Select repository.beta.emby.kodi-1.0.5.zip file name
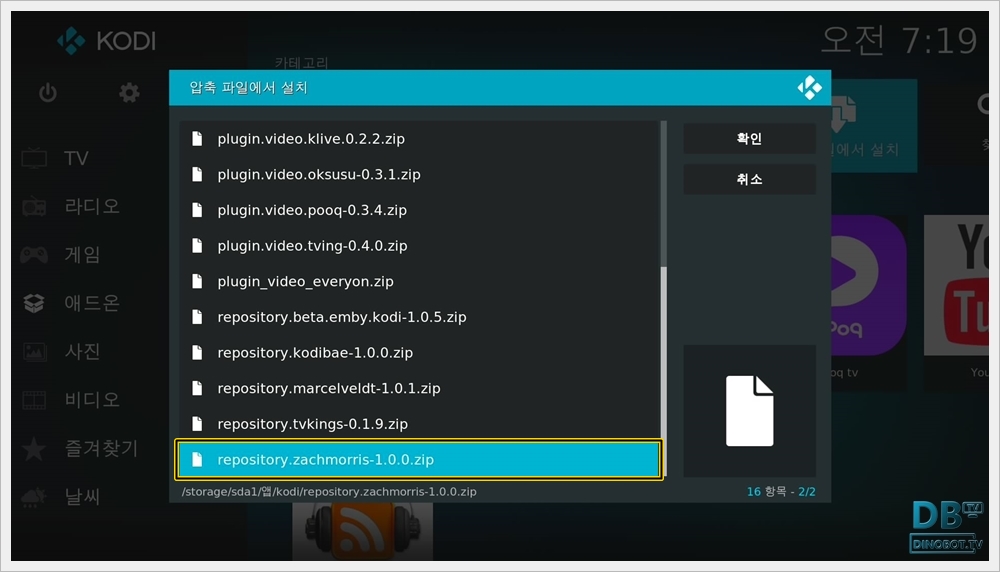The height and width of the screenshot is (572, 1000). pyautogui.click(x=342, y=318)
